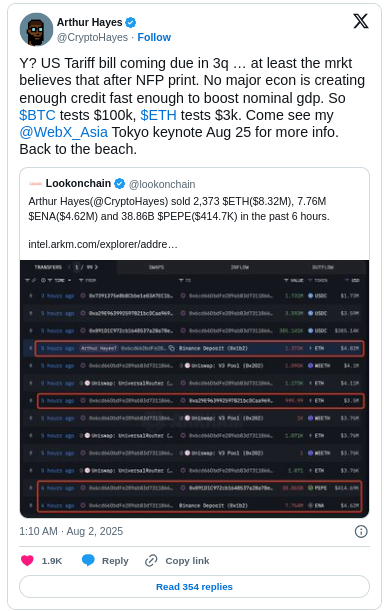Image resolution: width=386 pixels, height=611 pixels.
Task: Open Arthur Hayes profile avatar
Action: [x=36, y=29]
